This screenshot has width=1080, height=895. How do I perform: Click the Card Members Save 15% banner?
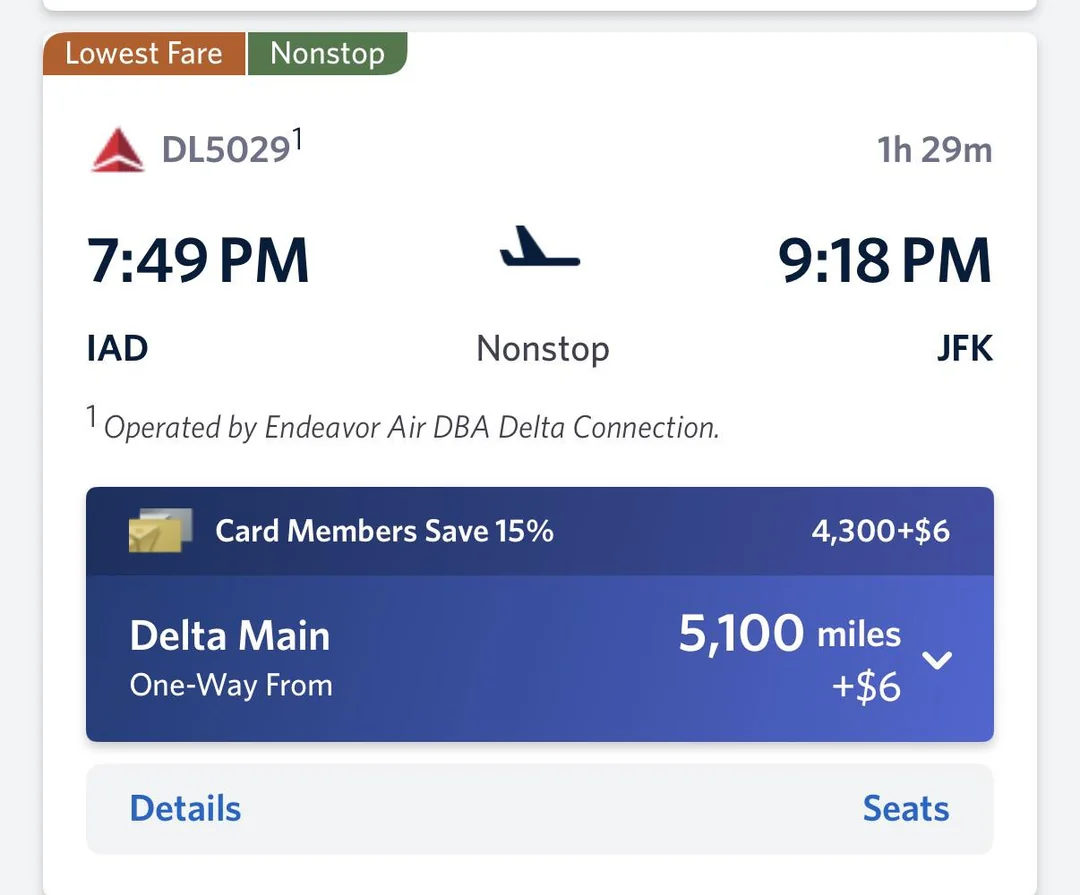point(384,531)
